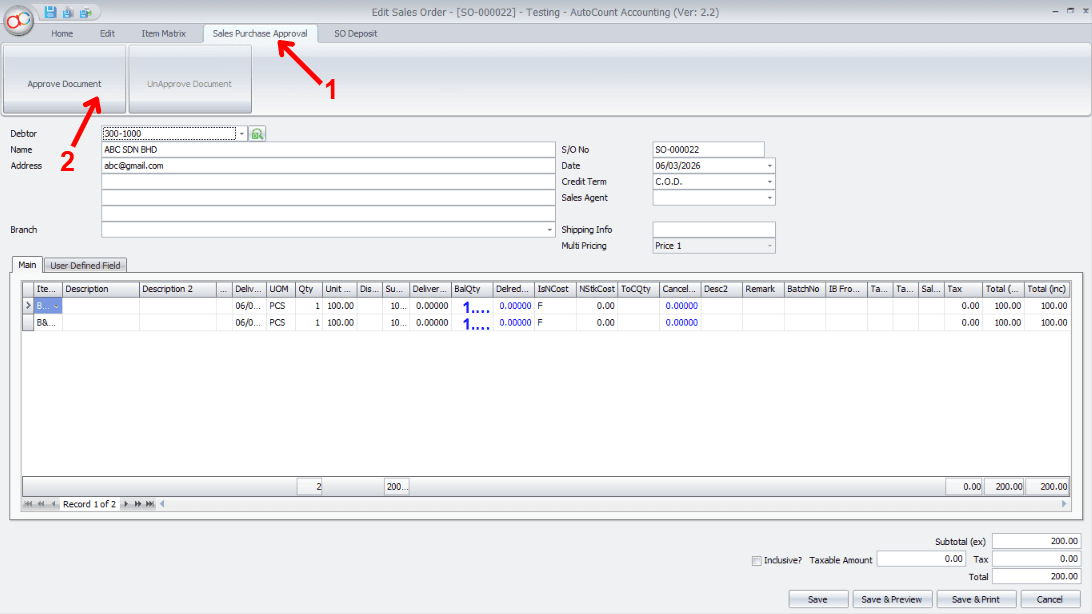Click the third save-and-print icon in quick toolbar
The width and height of the screenshot is (1092, 614).
85,12
